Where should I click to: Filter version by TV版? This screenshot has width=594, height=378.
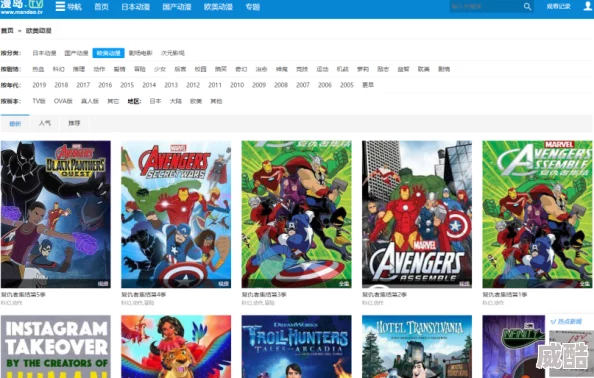click(x=39, y=101)
